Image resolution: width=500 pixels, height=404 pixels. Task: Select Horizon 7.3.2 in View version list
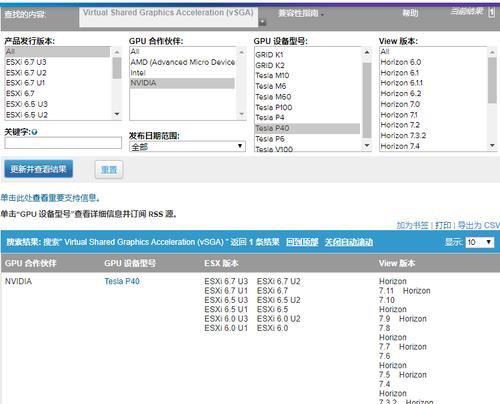click(x=433, y=136)
